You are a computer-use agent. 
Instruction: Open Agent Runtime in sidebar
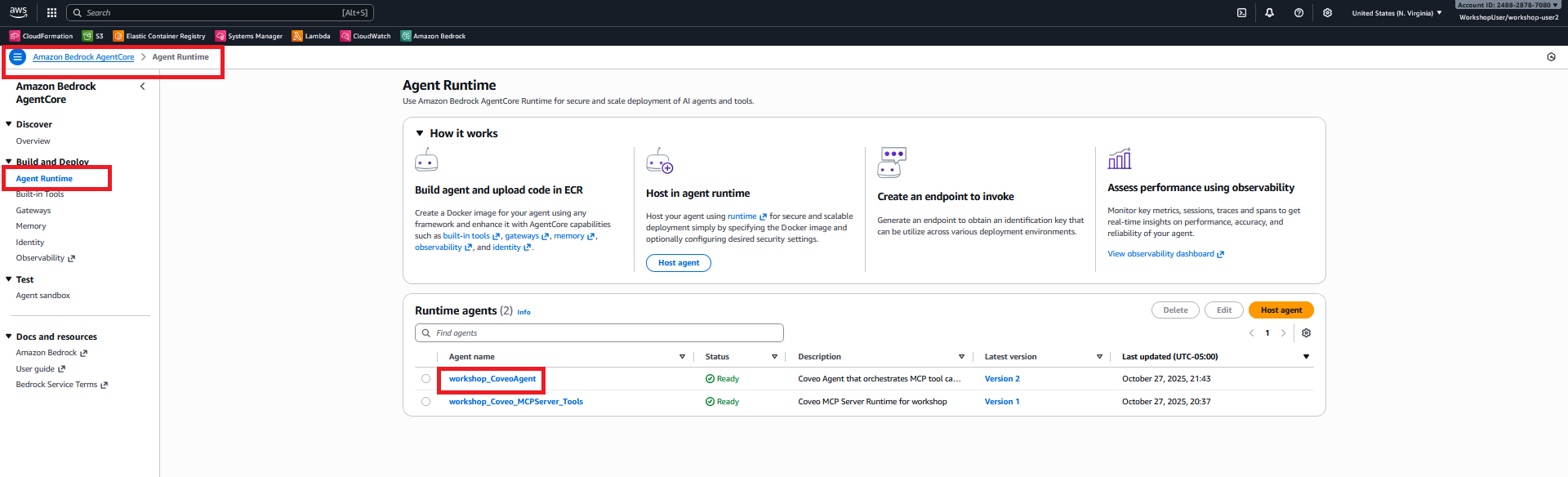tap(44, 179)
